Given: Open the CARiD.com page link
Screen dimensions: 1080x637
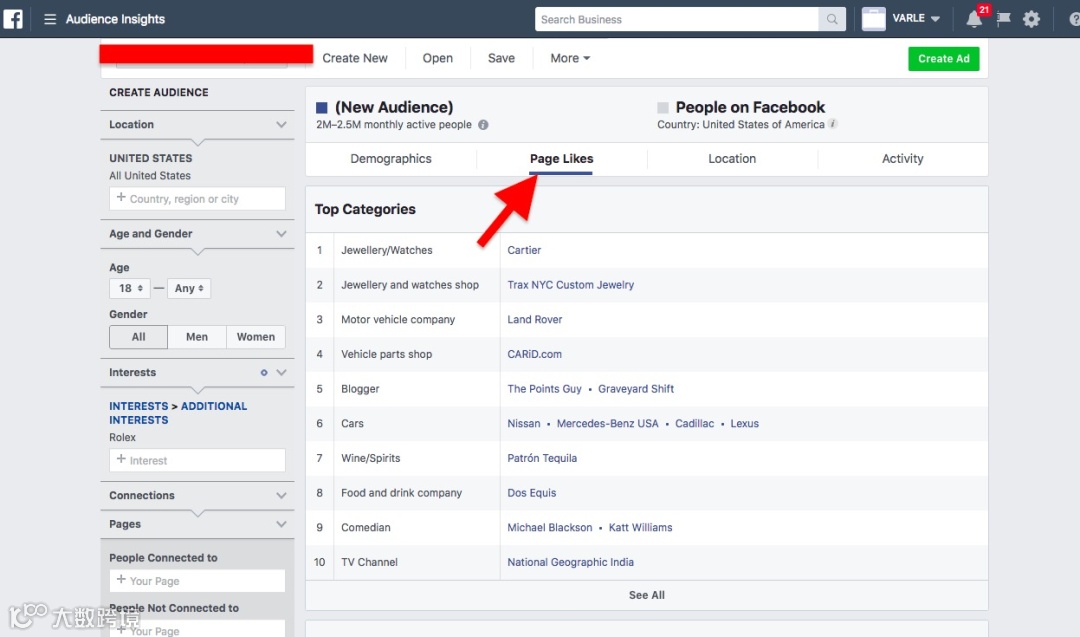Looking at the screenshot, I should coord(534,355).
